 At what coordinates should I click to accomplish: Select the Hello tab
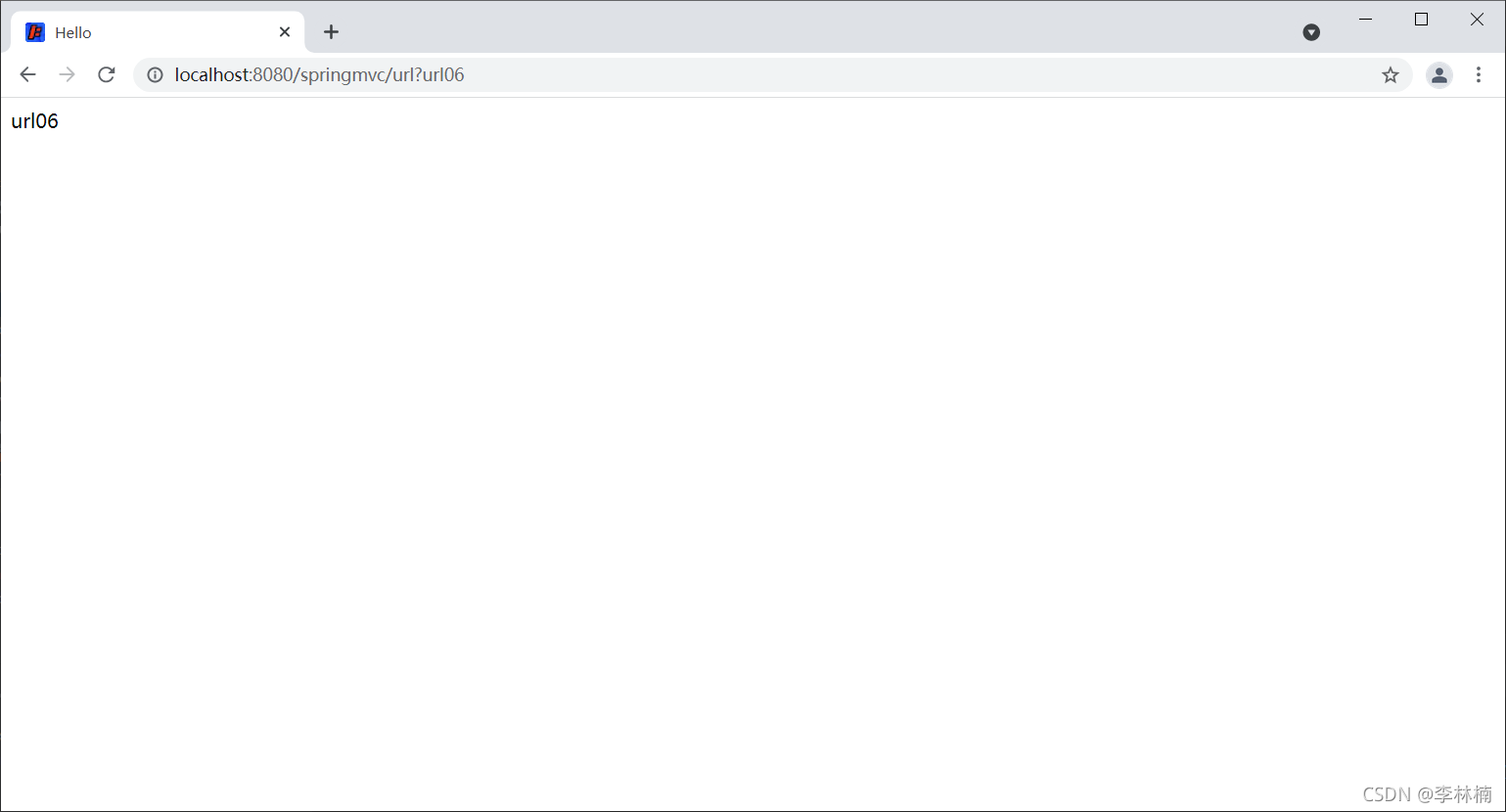click(x=159, y=32)
